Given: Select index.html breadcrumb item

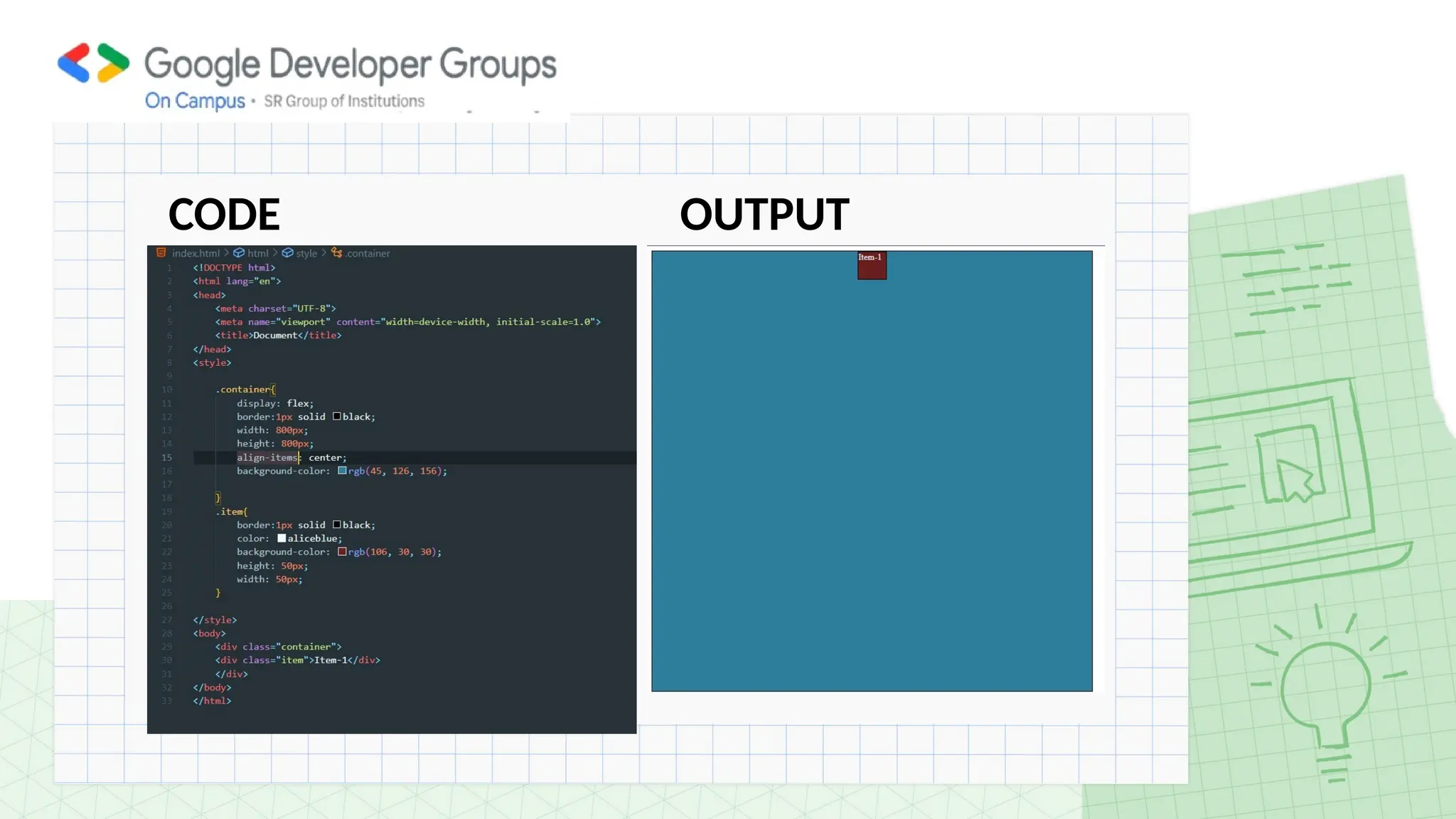Looking at the screenshot, I should (x=196, y=253).
